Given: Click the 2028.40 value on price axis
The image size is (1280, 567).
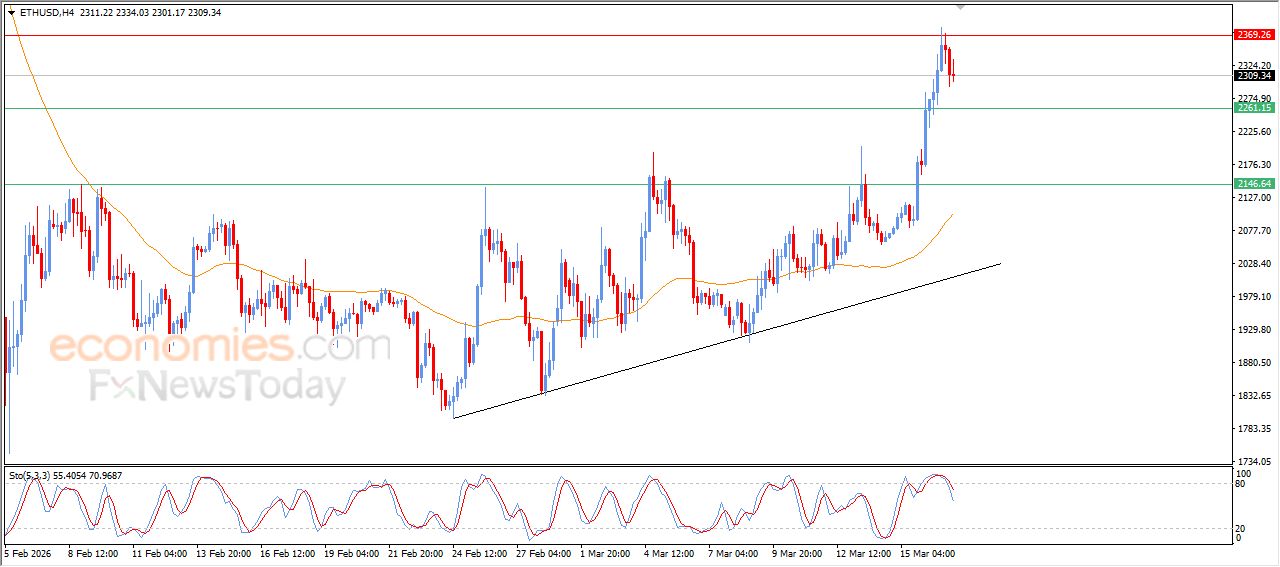Looking at the screenshot, I should [x=1253, y=264].
